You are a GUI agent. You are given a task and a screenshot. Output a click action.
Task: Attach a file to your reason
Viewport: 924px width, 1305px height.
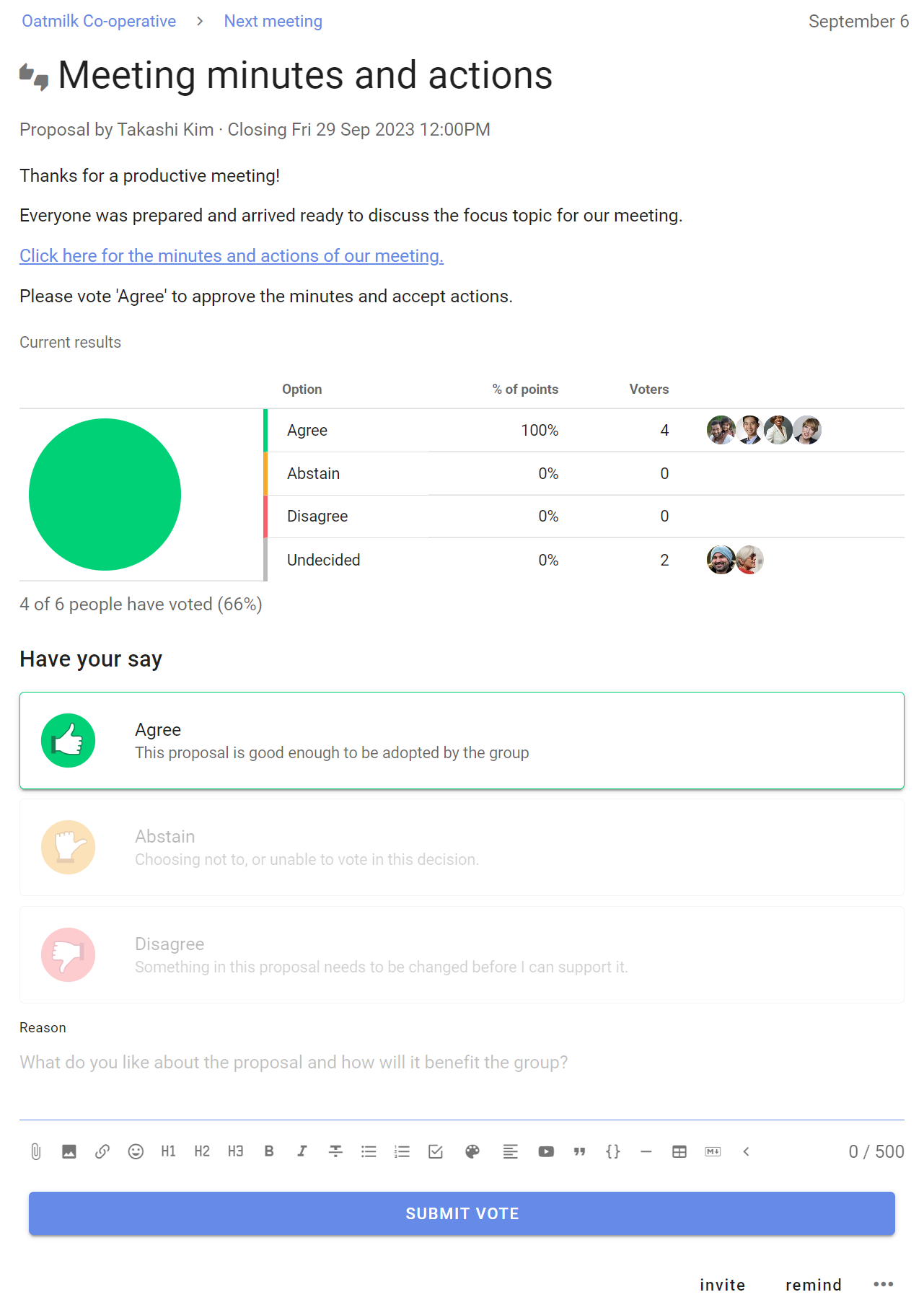click(35, 1151)
